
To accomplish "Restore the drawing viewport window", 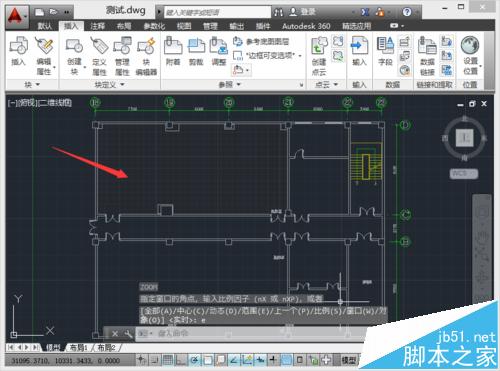I will (472, 104).
